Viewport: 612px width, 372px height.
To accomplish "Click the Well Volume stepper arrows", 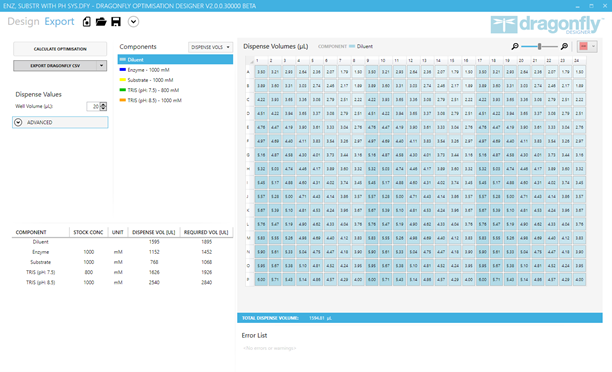I will tap(103, 106).
